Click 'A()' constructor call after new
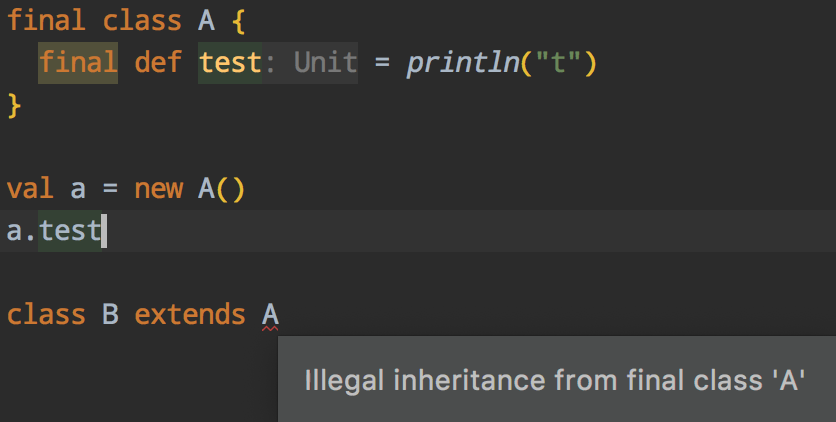836x422 pixels. [221, 189]
